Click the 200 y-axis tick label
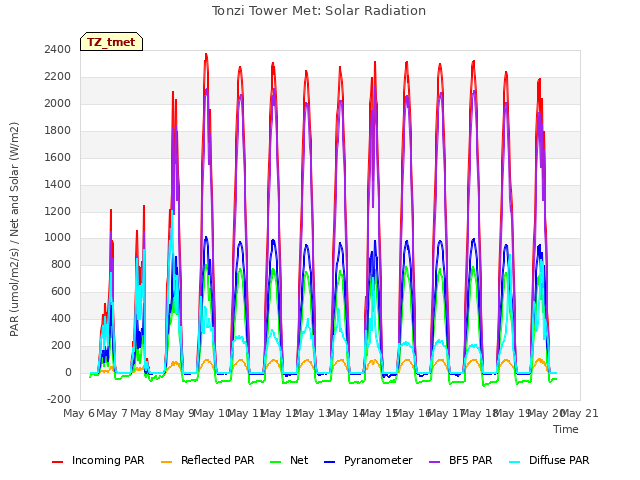 pyautogui.click(x=61, y=345)
